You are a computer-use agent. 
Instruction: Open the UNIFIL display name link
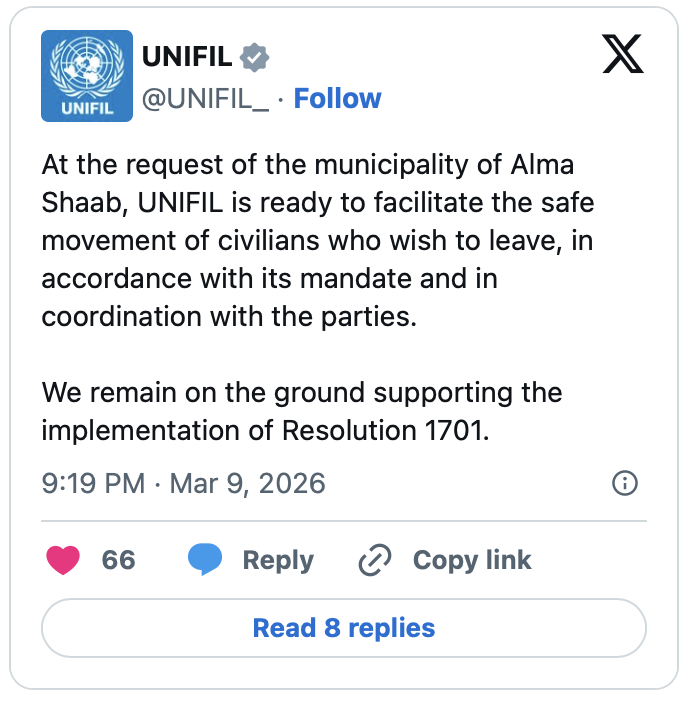click(x=187, y=57)
